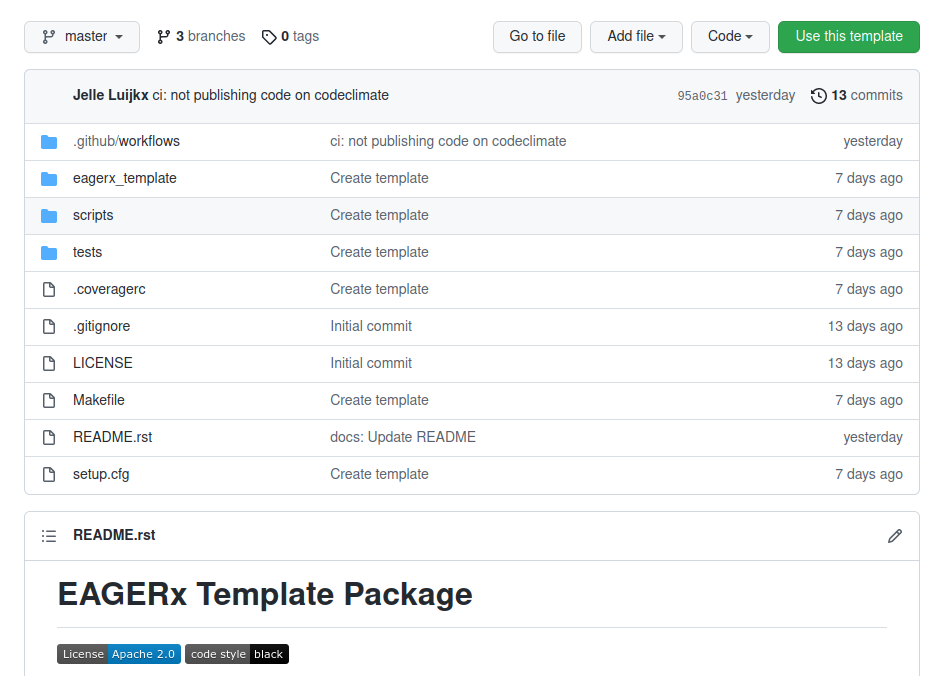Open the .github/workflows folder
Image resolution: width=931 pixels, height=676 pixels.
pos(126,141)
